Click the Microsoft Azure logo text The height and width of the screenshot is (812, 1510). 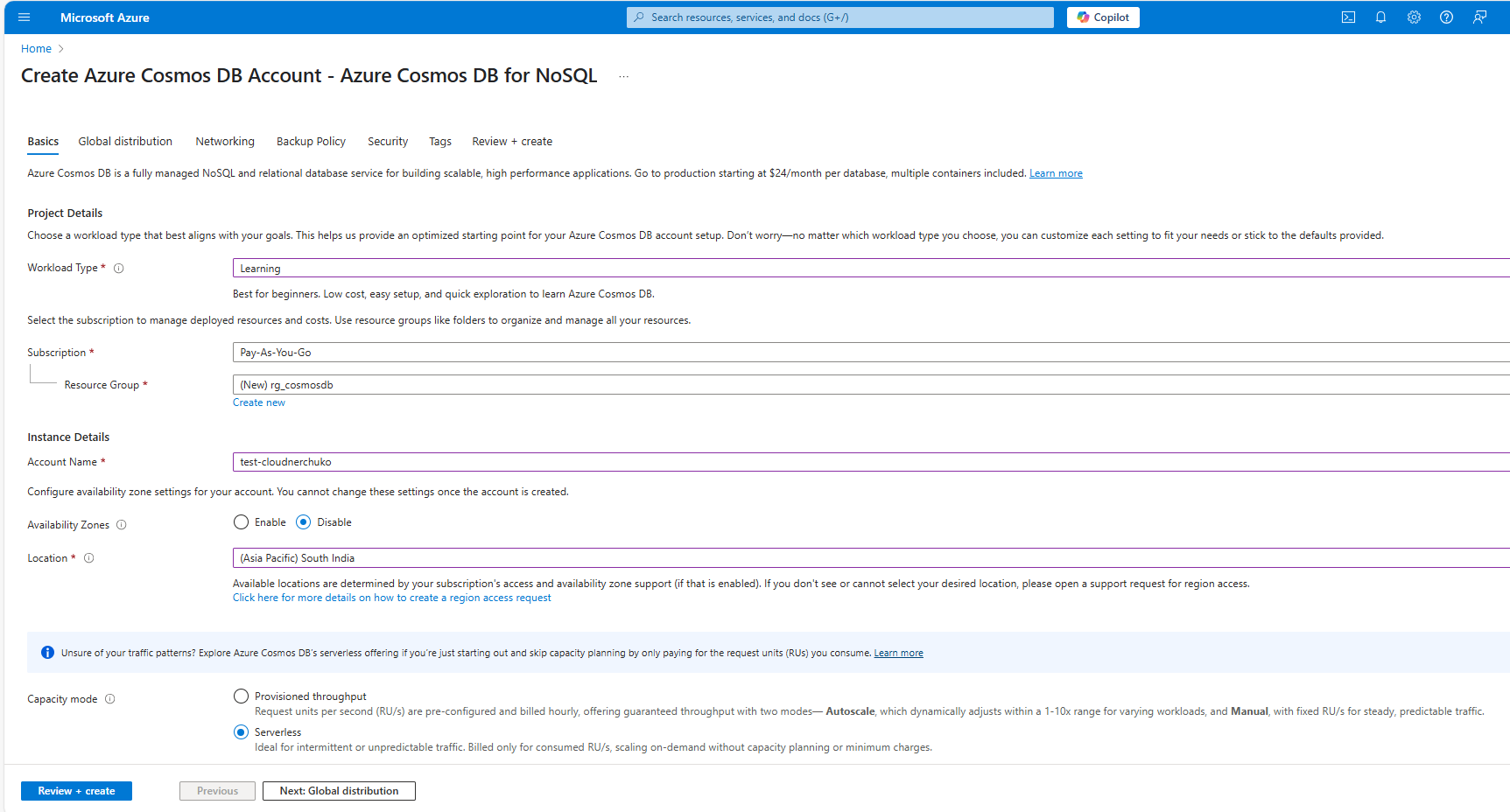pyautogui.click(x=105, y=17)
